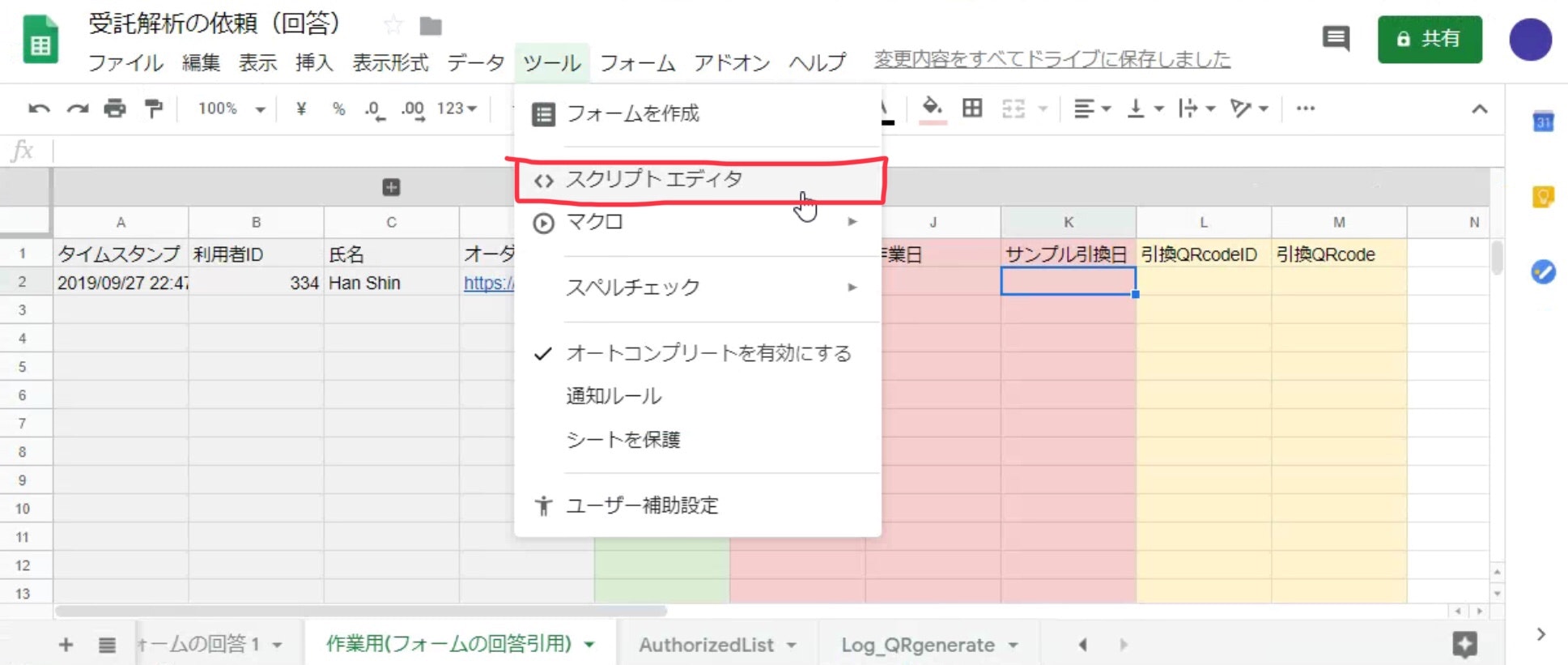This screenshot has height=665, width=1568.
Task: Show the side panel with bottom chevron
Action: pyautogui.click(x=1541, y=634)
